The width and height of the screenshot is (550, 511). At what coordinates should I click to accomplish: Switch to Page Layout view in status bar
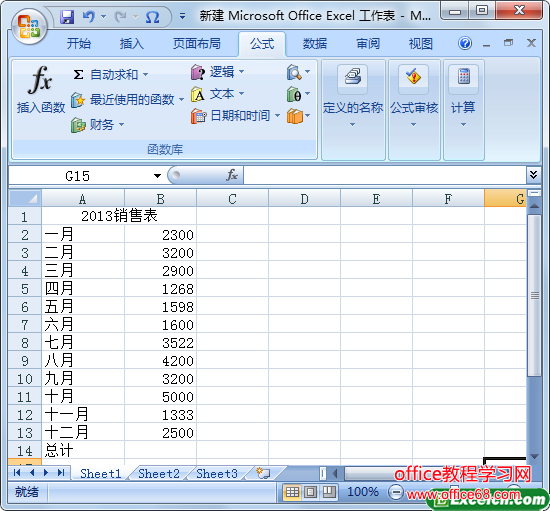pos(310,492)
